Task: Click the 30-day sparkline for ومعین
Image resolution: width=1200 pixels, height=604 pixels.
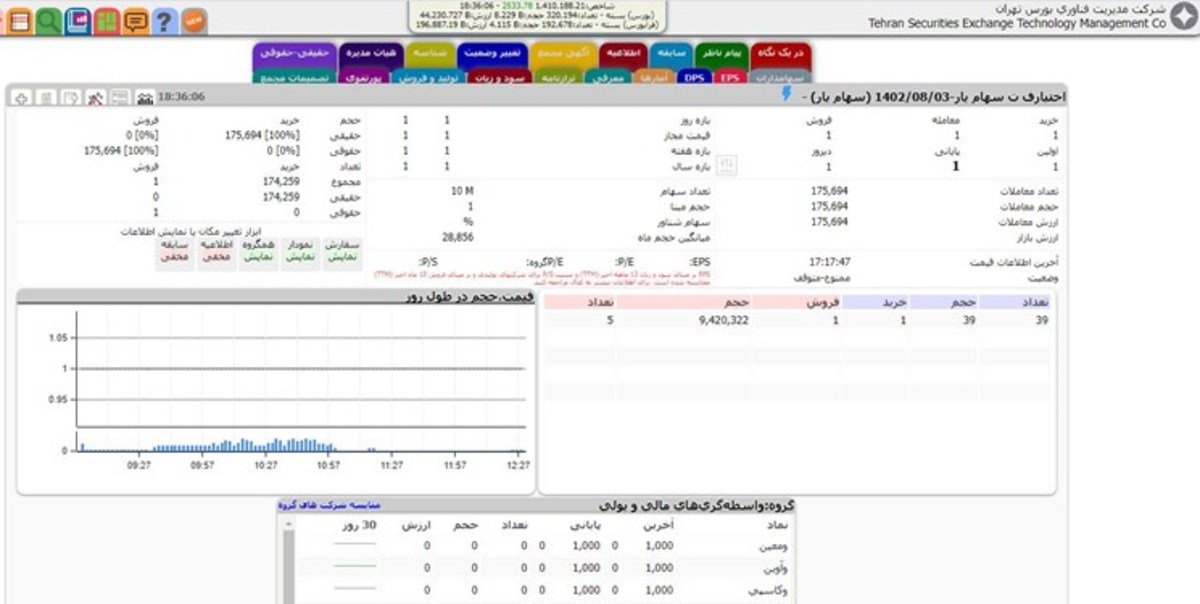Action: click(354, 546)
